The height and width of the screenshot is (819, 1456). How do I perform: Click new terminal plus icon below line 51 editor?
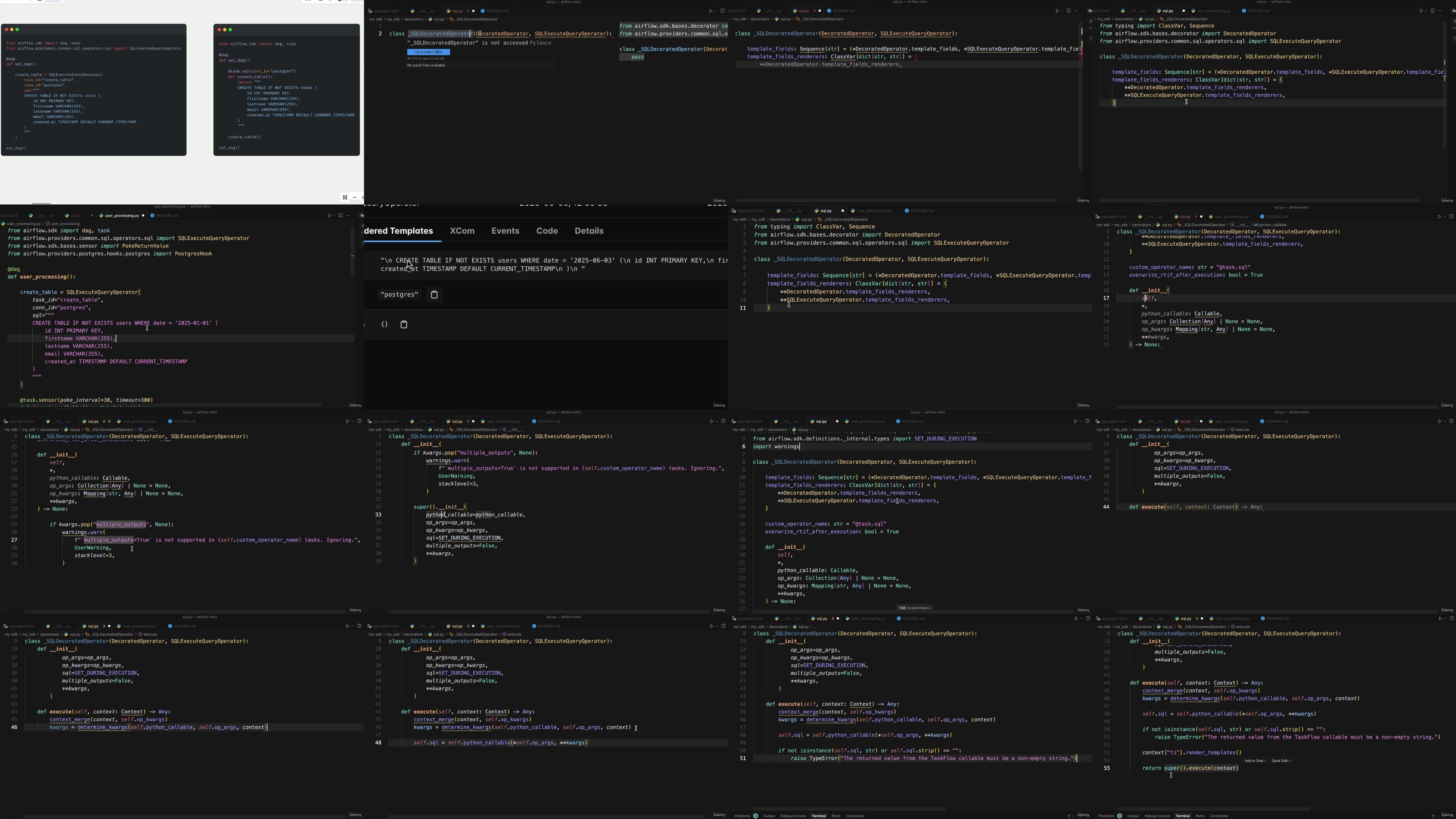click(x=1068, y=816)
